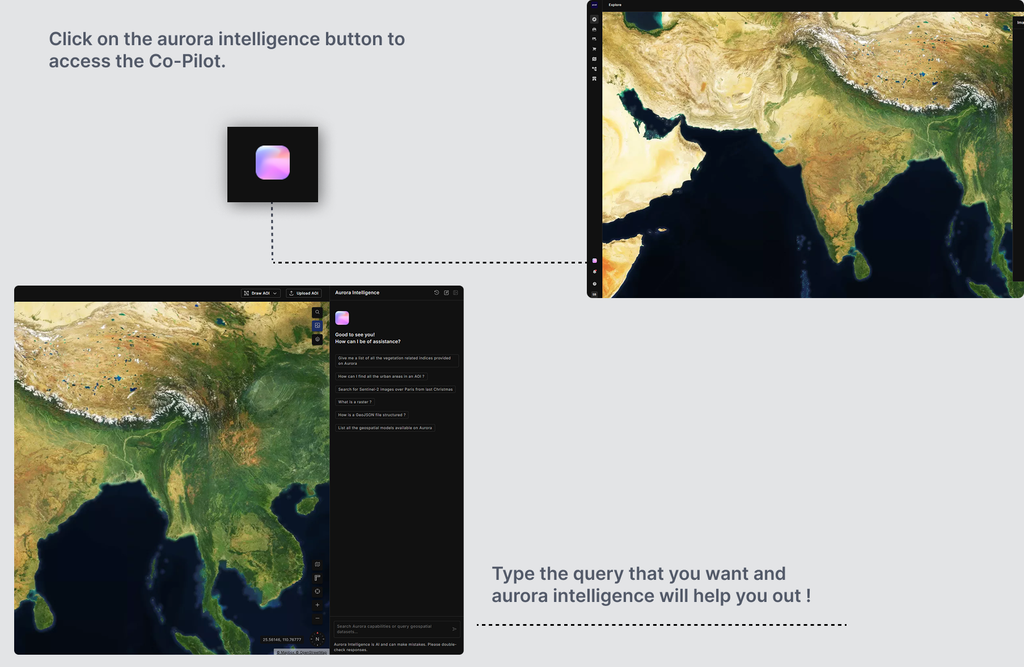
Task: Click the measure ruler icon on the map
Action: [317, 578]
